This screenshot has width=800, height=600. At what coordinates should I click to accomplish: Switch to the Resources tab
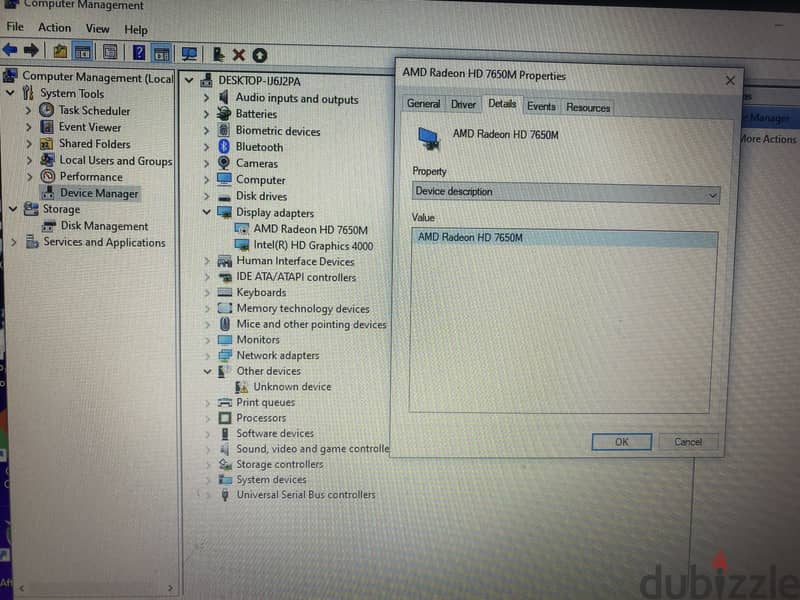(x=588, y=107)
